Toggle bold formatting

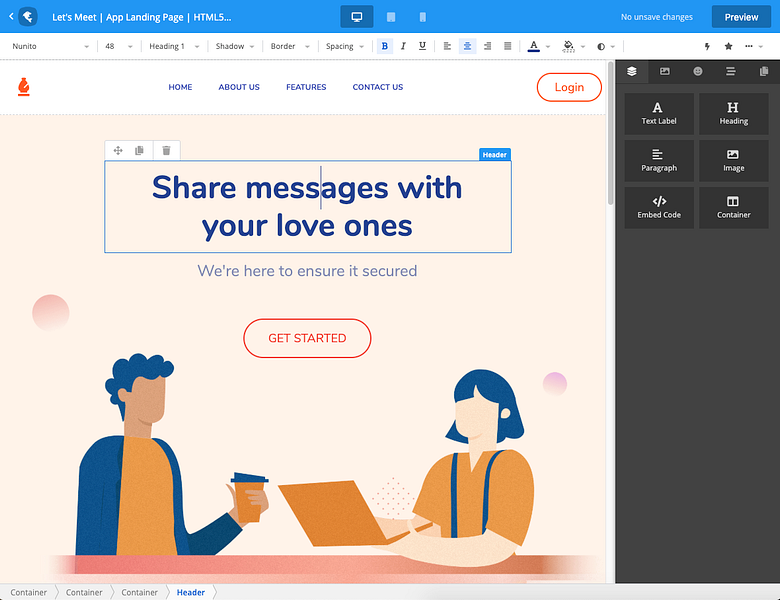[385, 46]
